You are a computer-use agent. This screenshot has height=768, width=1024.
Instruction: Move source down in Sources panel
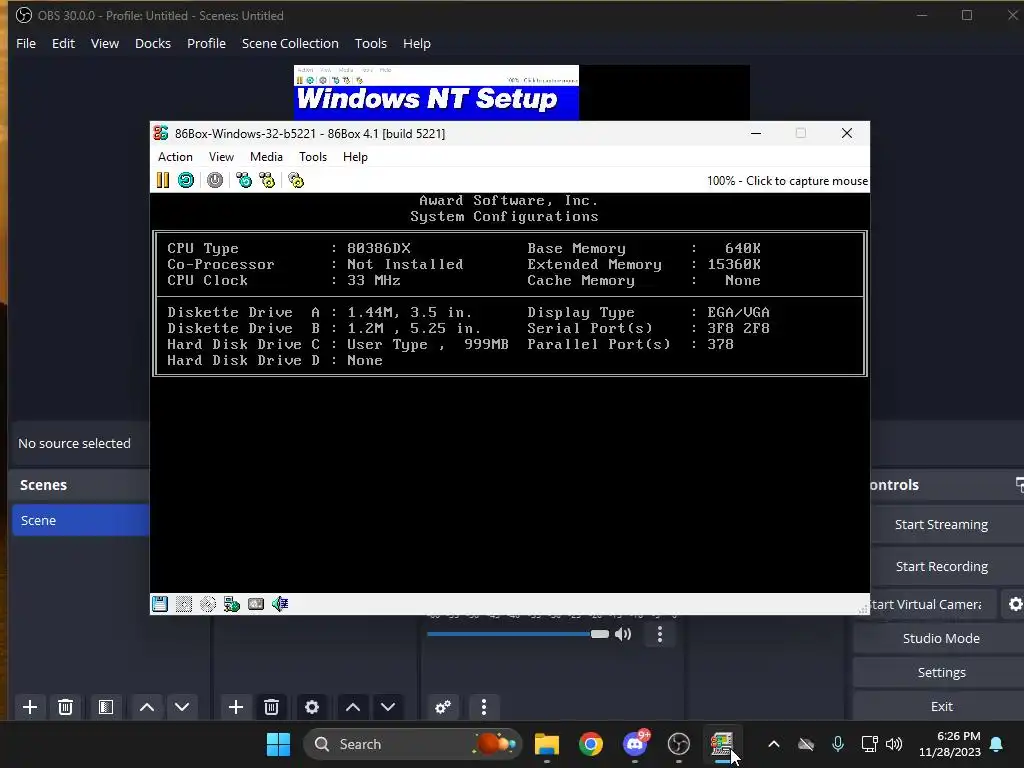pos(388,707)
